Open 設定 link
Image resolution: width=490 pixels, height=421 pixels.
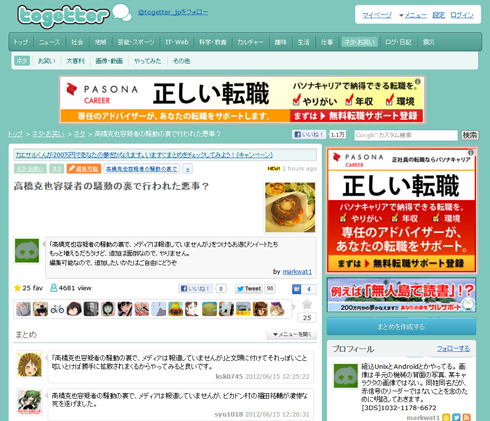click(439, 15)
